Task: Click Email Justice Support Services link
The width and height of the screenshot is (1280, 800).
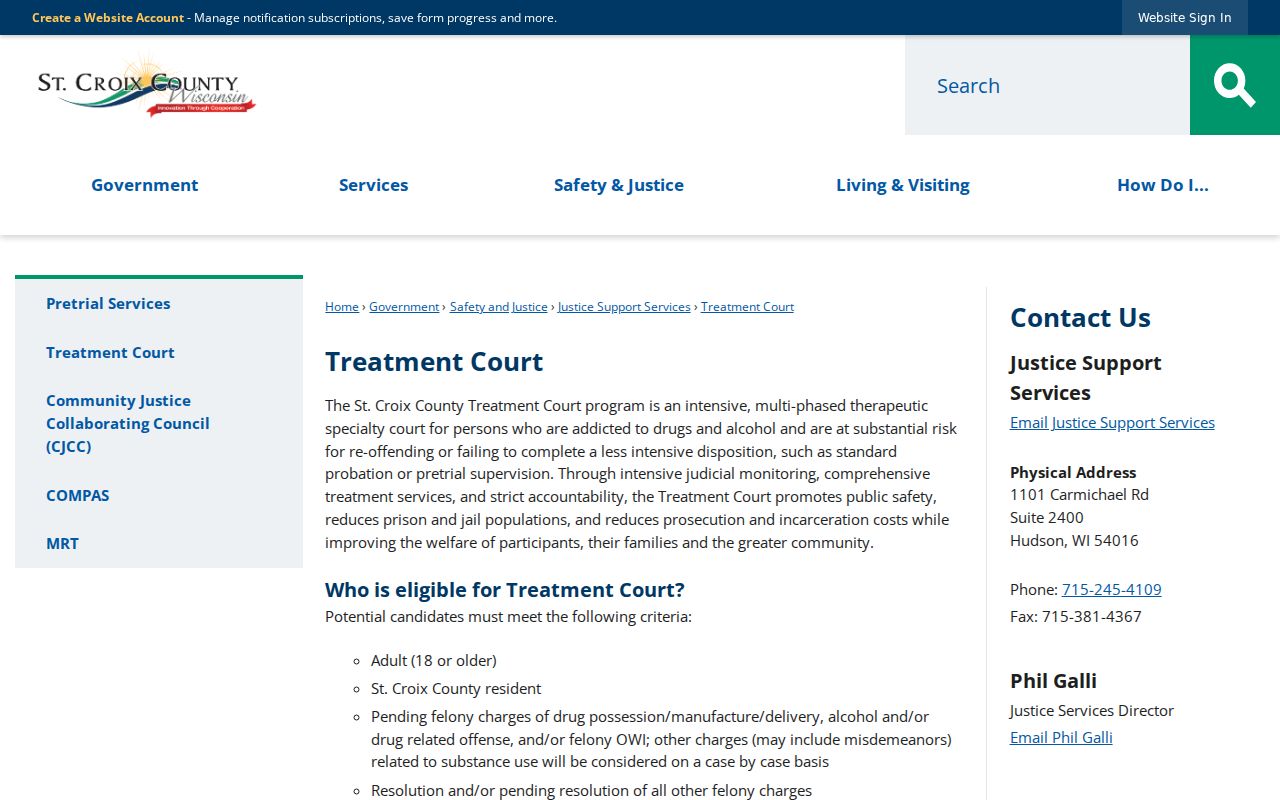Action: coord(1112,422)
